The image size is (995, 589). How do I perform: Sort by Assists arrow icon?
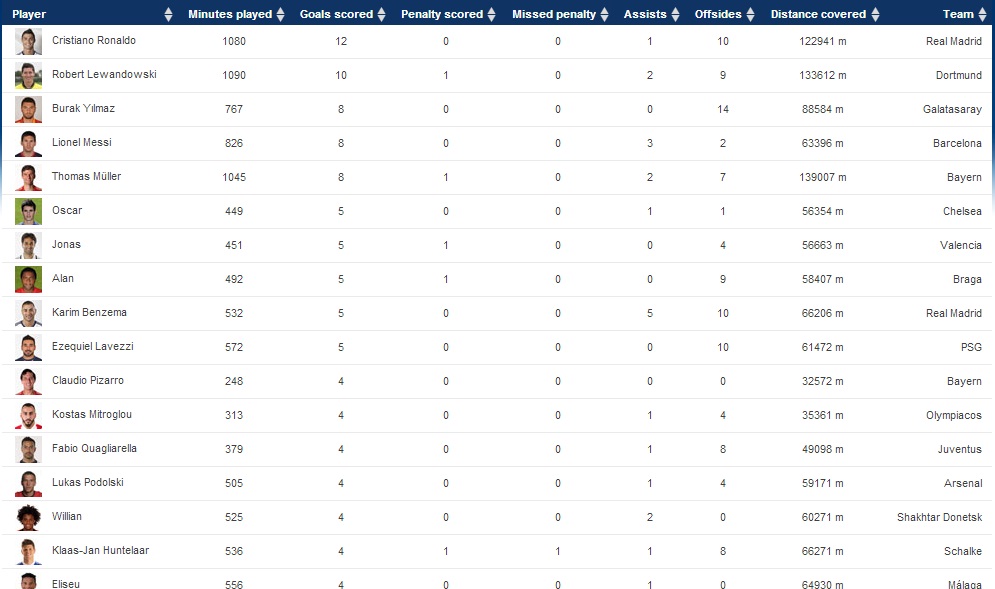point(675,14)
